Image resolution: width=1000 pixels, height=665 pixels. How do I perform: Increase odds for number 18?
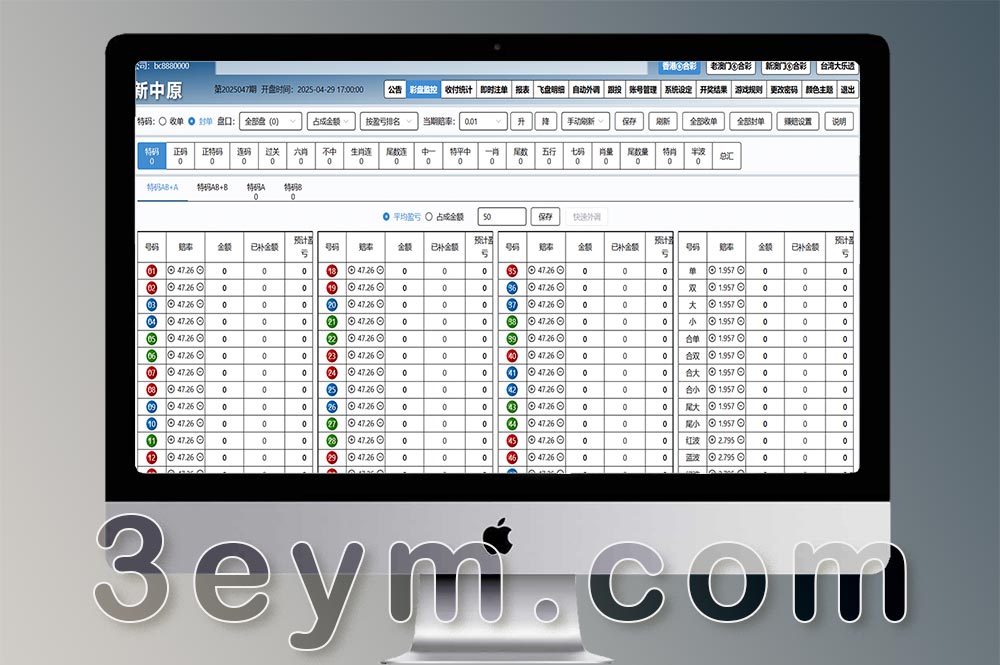[x=352, y=271]
